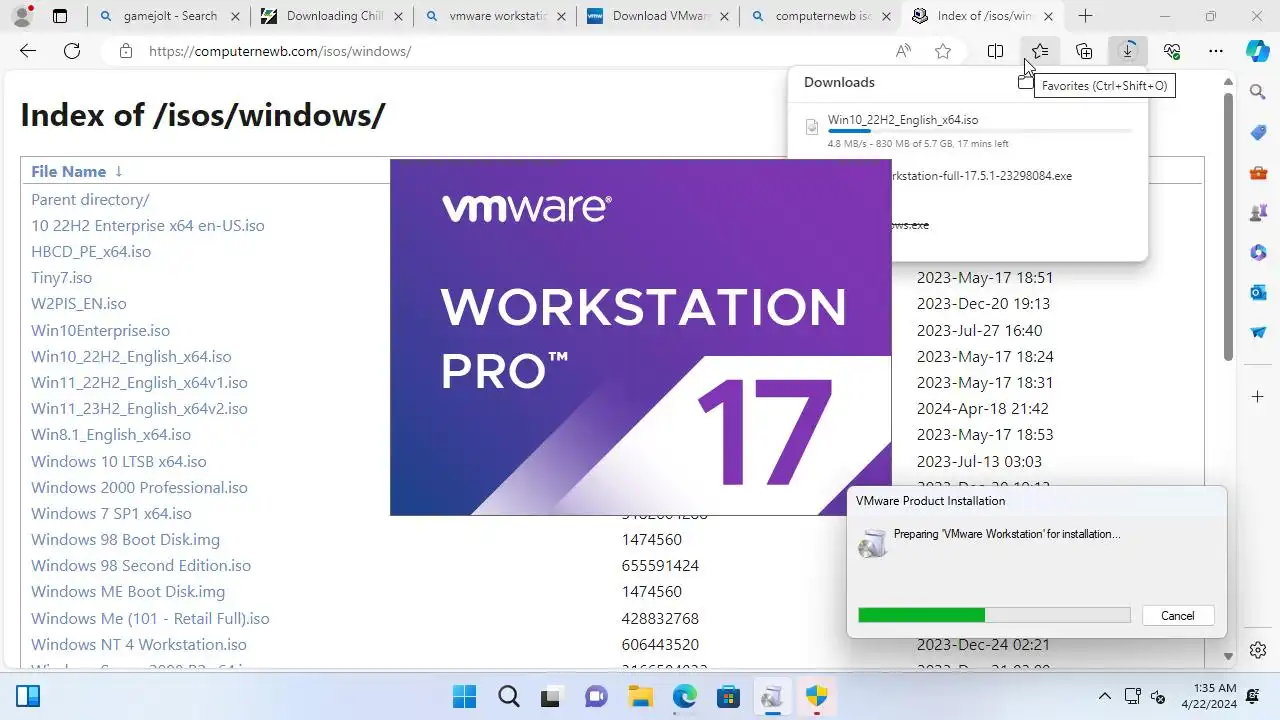Open the sidebar Games chess icon
Image resolution: width=1280 pixels, height=720 pixels.
[x=1258, y=213]
